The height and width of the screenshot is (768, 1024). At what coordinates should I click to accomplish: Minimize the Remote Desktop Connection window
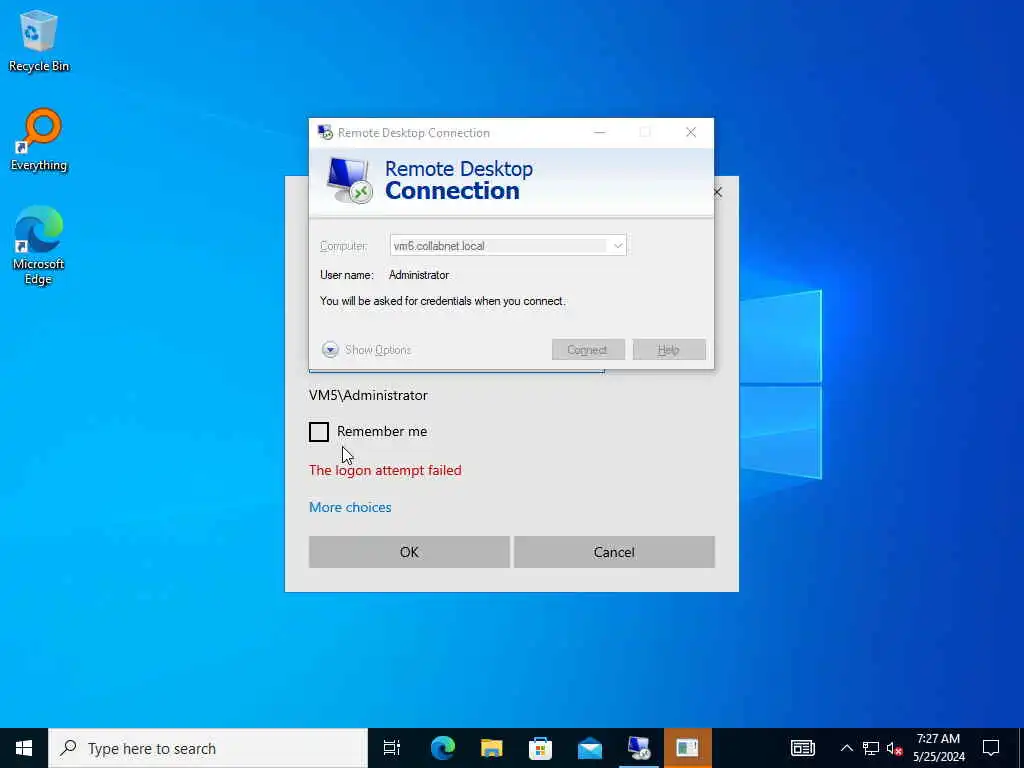(600, 133)
